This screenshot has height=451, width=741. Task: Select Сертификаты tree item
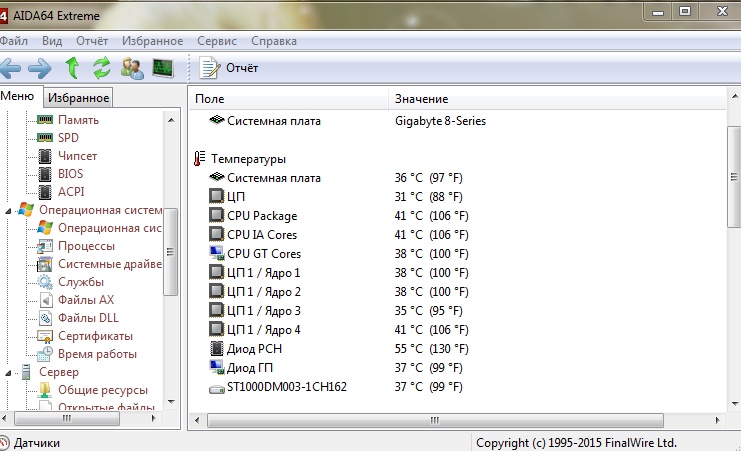pos(95,336)
